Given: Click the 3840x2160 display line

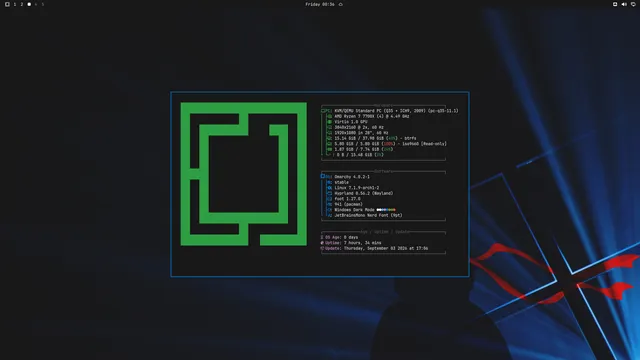Looking at the screenshot, I should [359, 127].
